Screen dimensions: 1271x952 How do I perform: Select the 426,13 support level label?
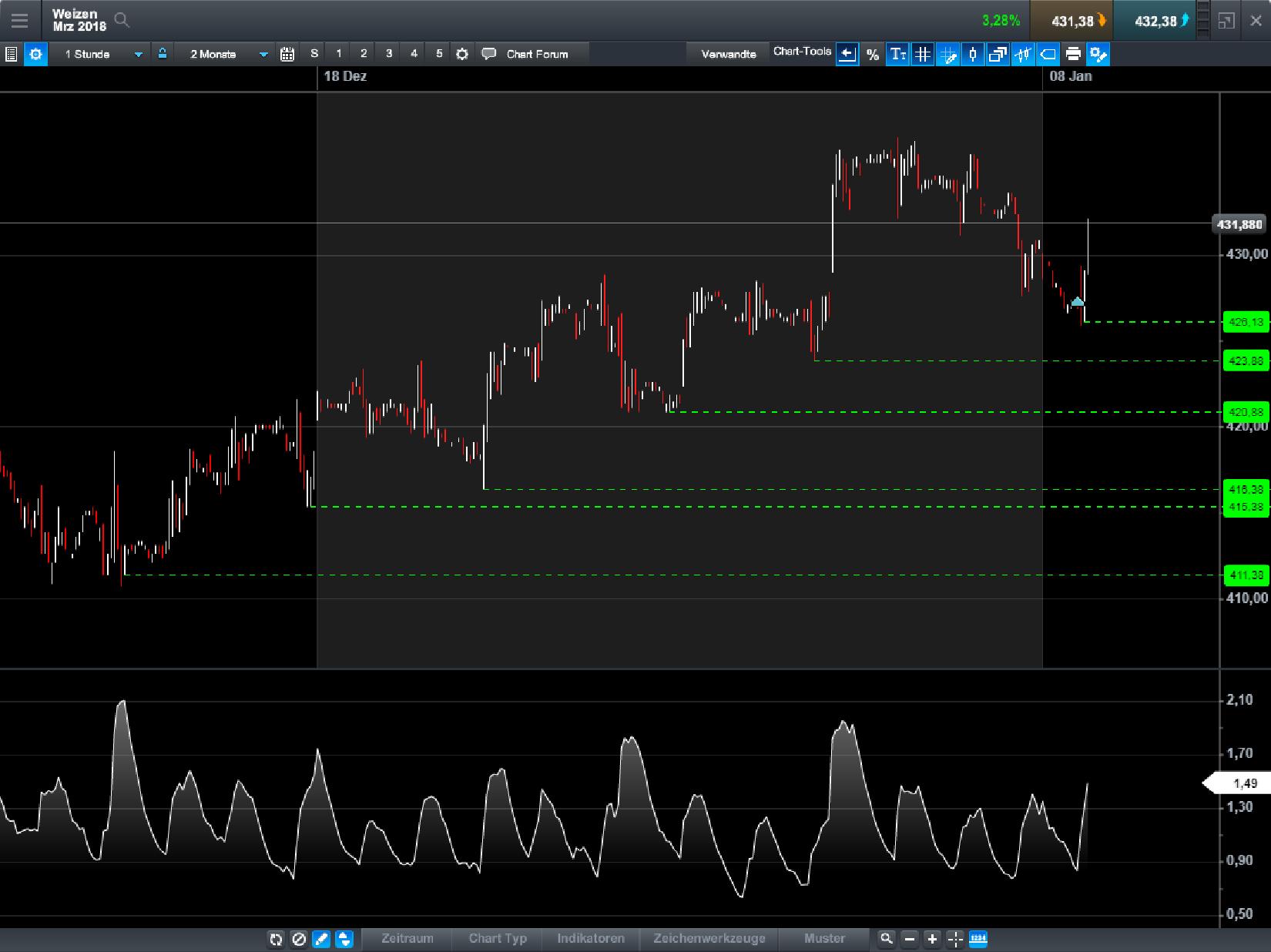pyautogui.click(x=1246, y=322)
